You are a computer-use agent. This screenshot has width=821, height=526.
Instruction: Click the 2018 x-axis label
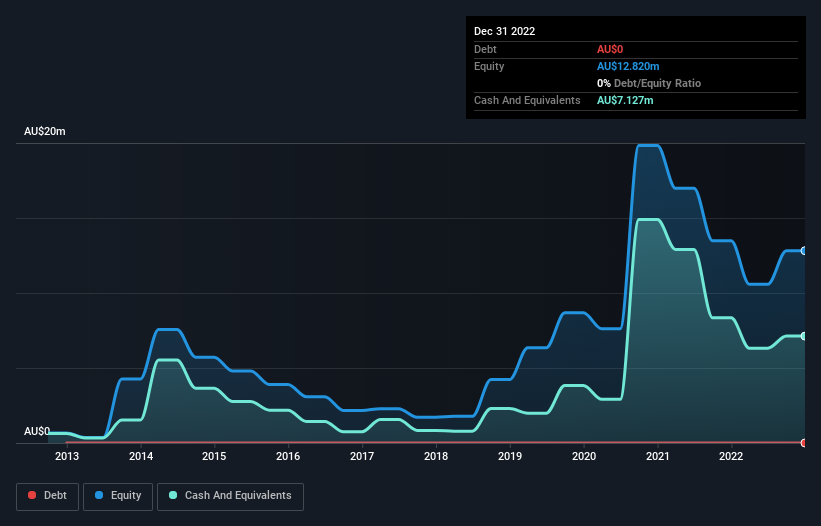point(436,456)
